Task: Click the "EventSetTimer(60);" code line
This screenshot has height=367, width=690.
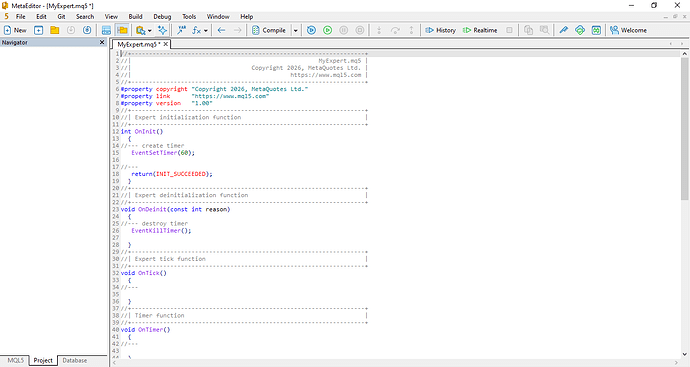Action: (x=163, y=153)
